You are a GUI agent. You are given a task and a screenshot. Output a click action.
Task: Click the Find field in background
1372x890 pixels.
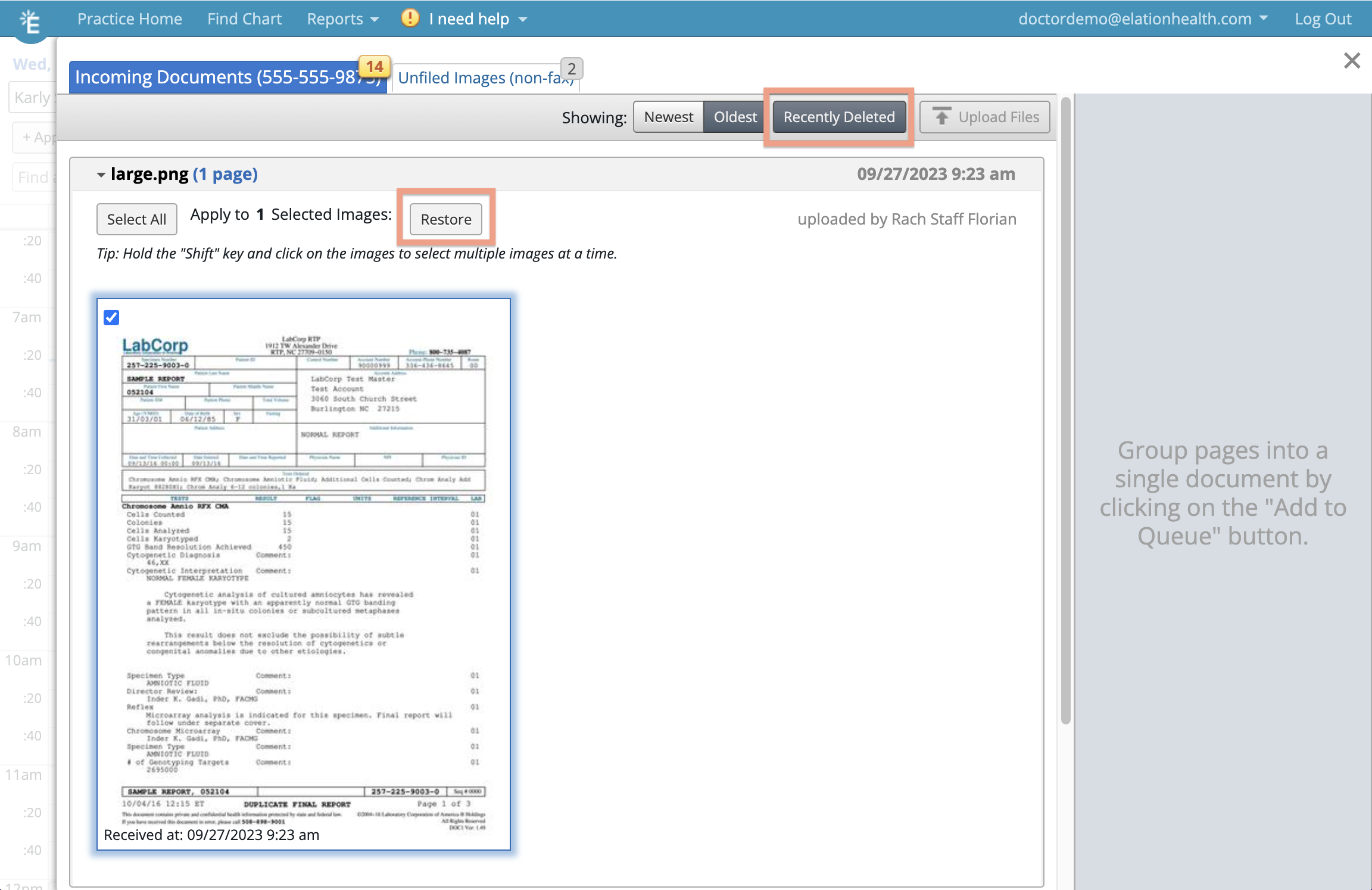pyautogui.click(x=35, y=178)
